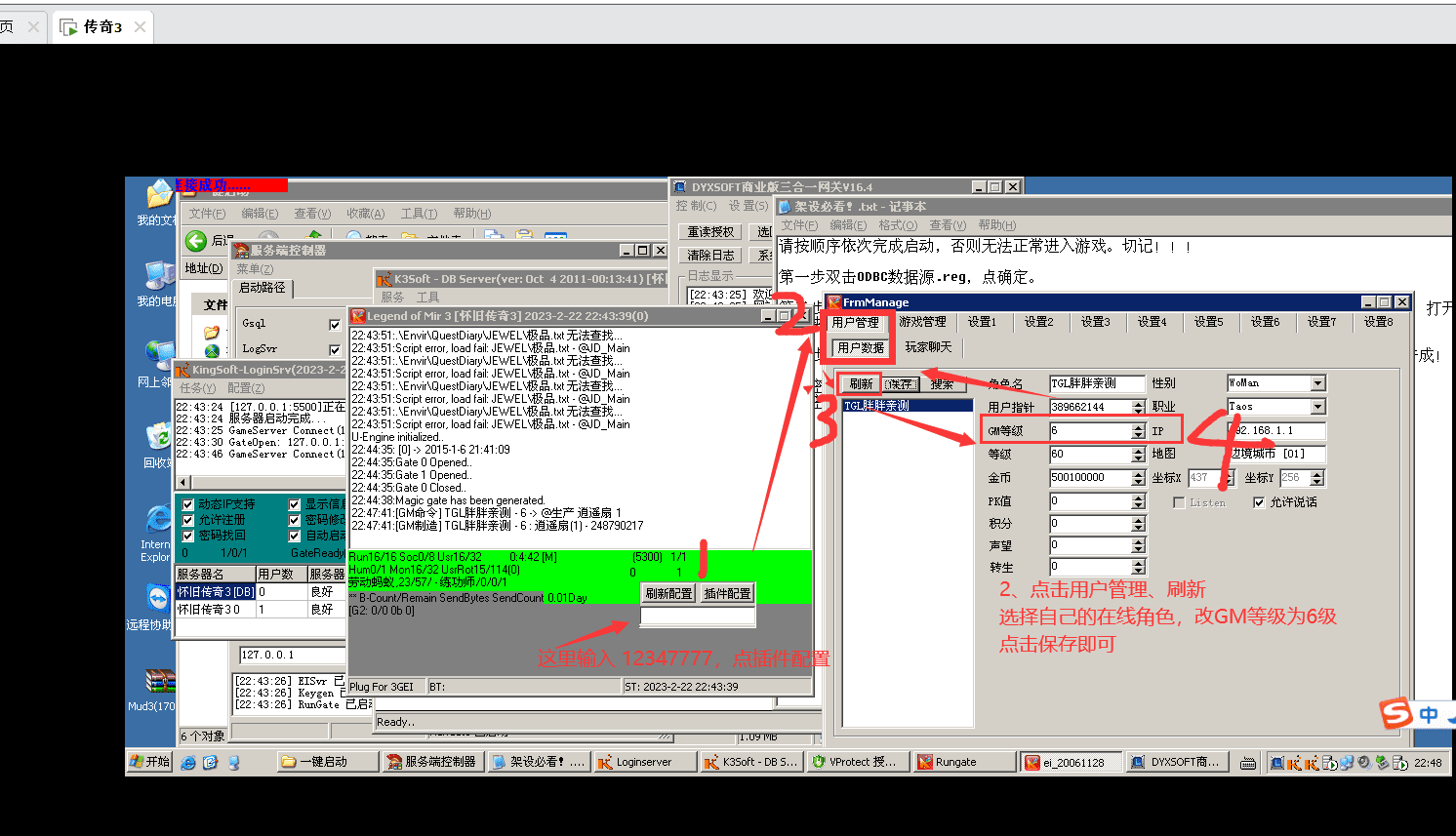Switch to DYXSOFT taskbar button
The image size is (1456, 836).
click(x=1178, y=762)
